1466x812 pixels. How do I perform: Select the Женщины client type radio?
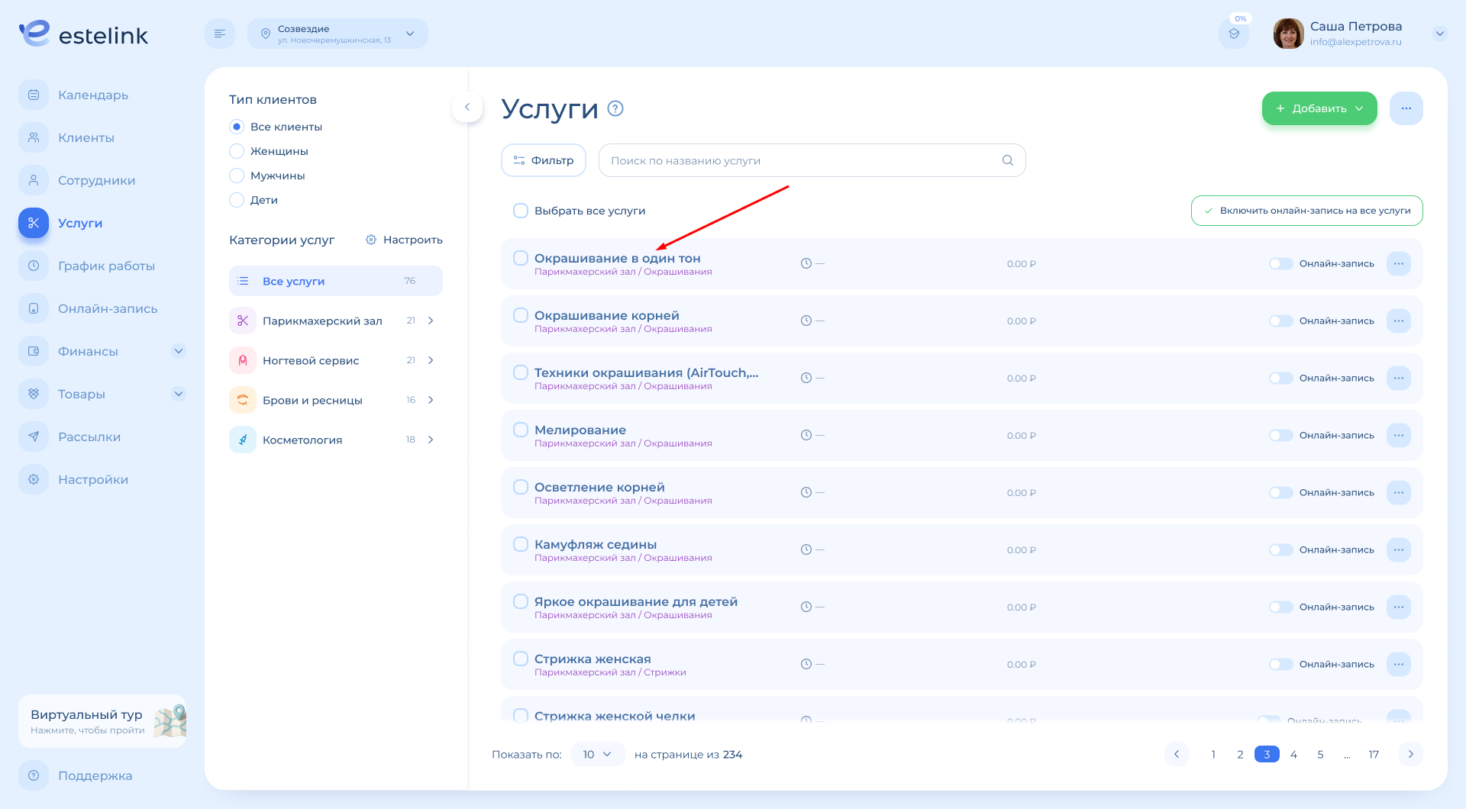pos(237,151)
